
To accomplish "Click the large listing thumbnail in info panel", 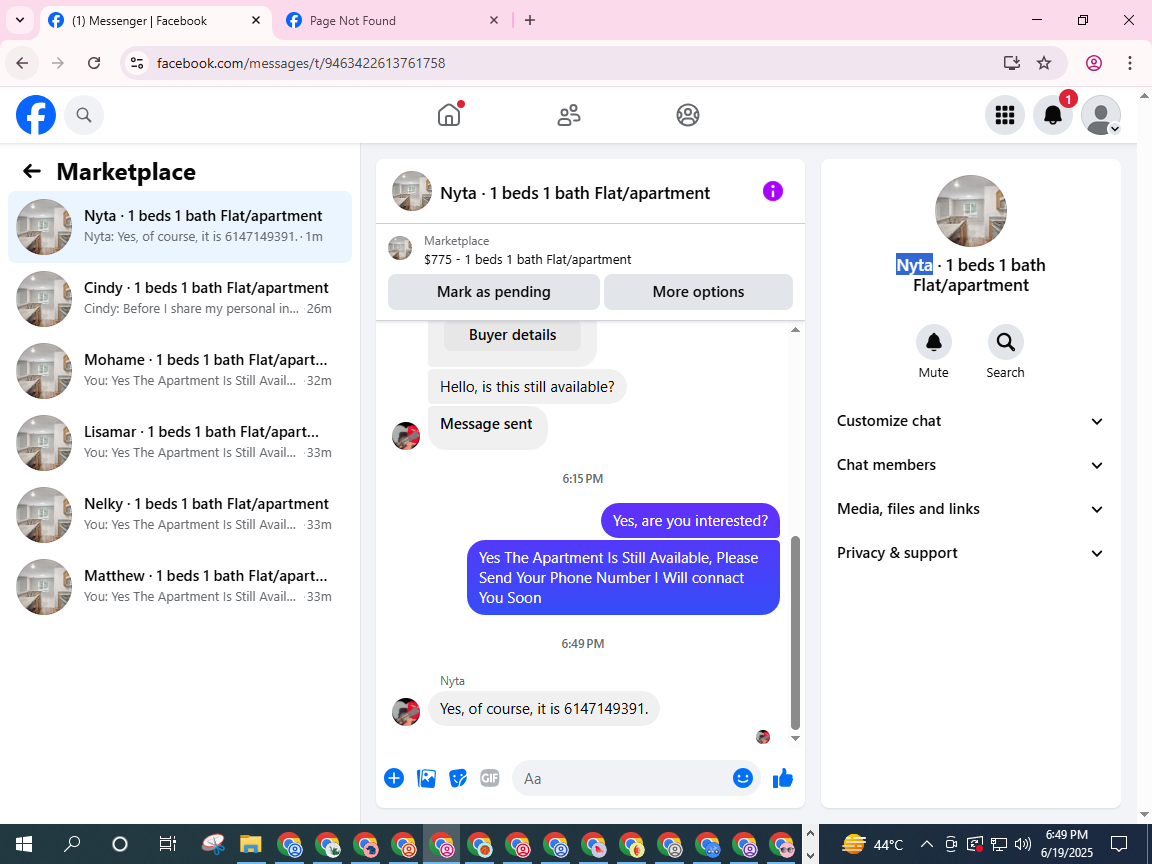I will 971,211.
